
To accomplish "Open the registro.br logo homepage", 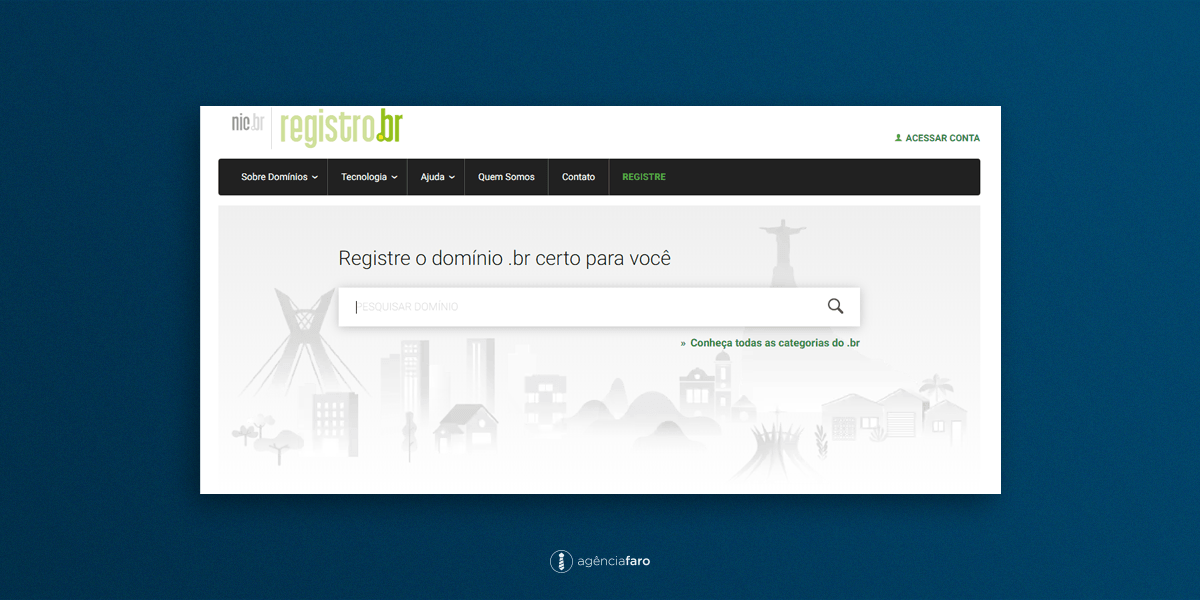I will pos(341,128).
